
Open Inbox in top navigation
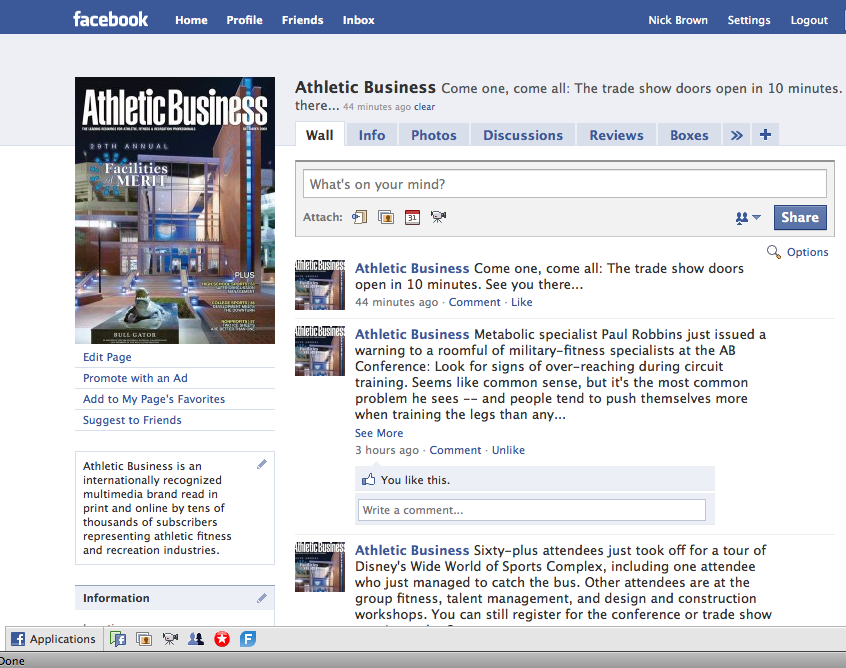tap(358, 20)
